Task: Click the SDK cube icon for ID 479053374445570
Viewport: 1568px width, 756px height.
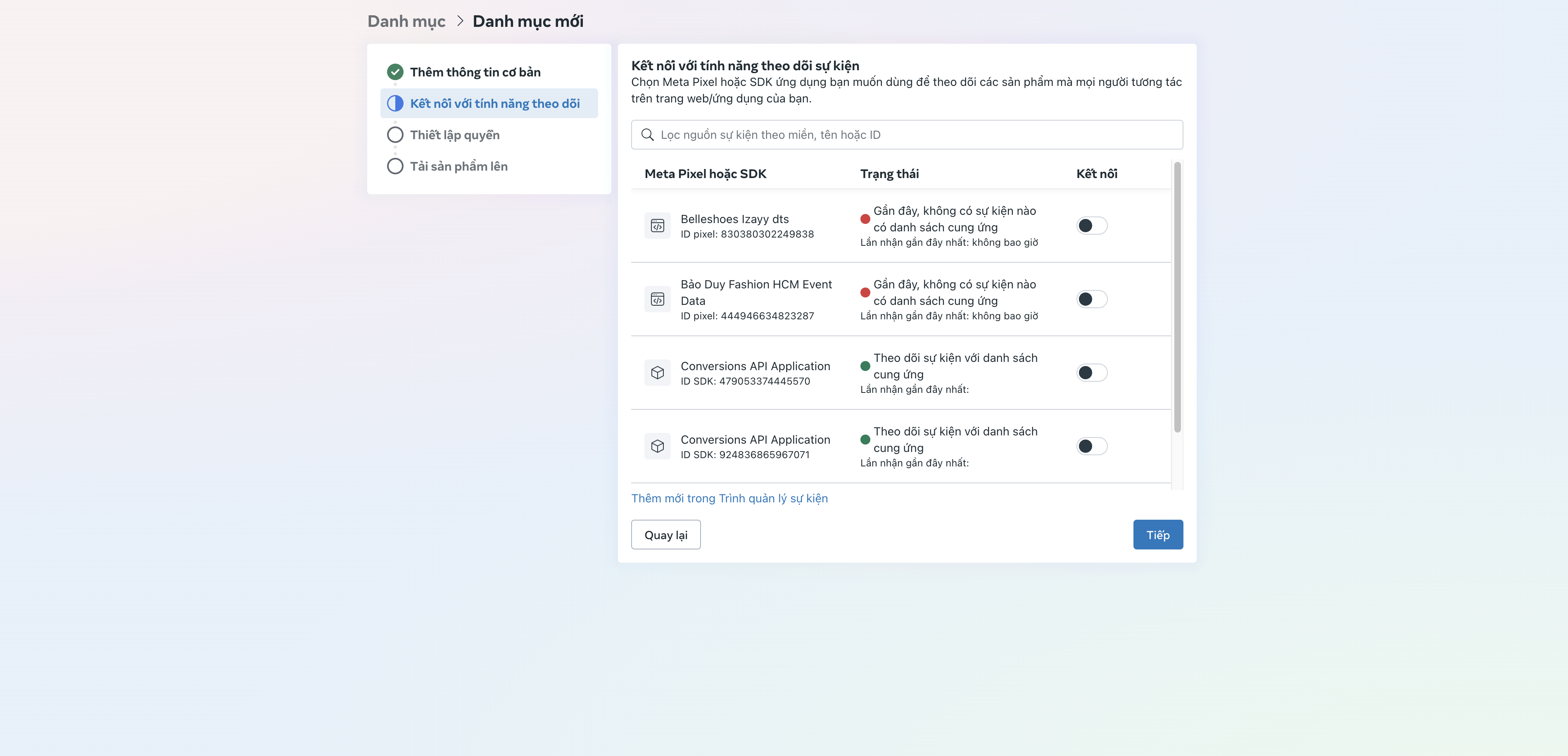Action: coord(657,373)
